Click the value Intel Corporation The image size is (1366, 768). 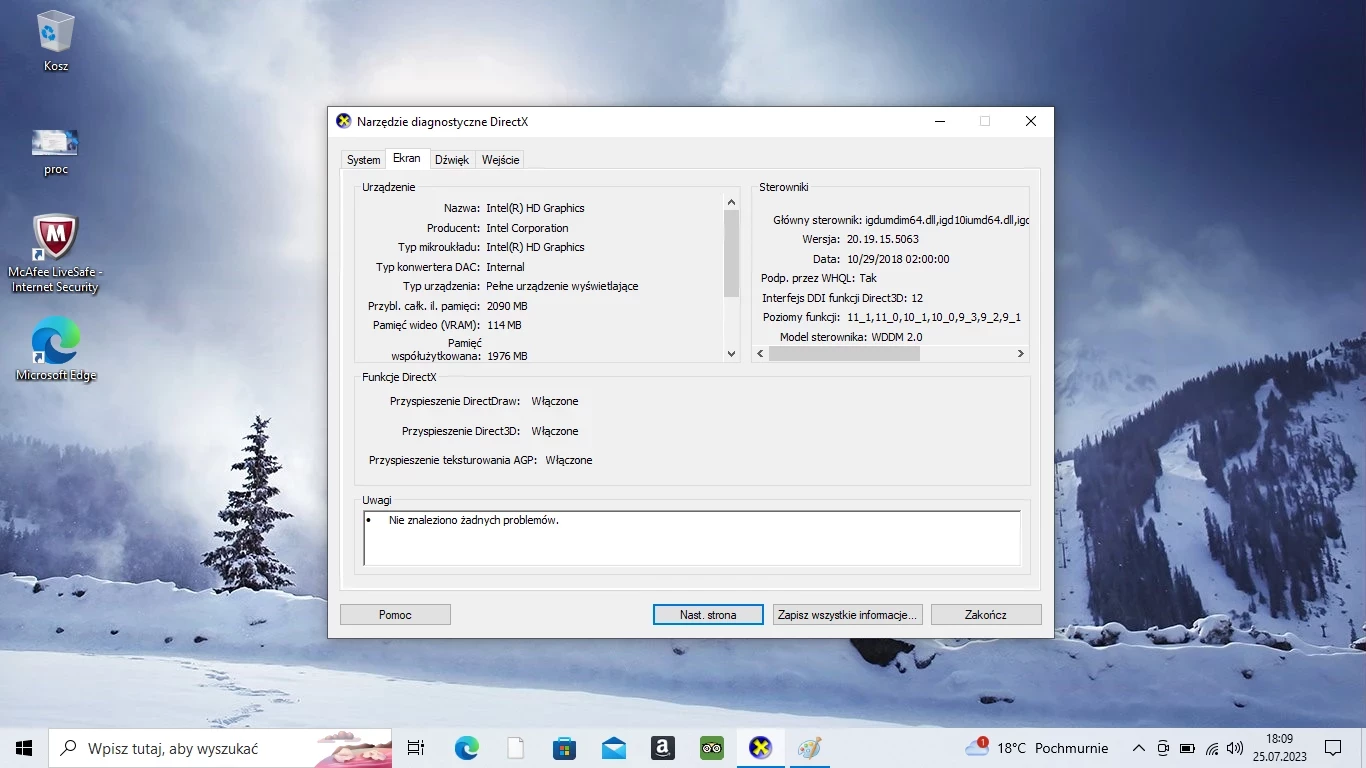[527, 228]
